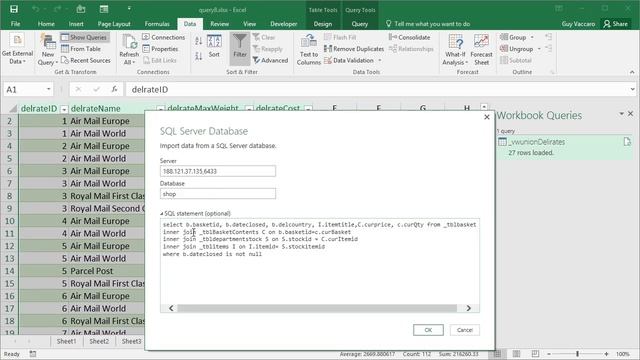Click Flash Fill
Image resolution: width=640 pixels, height=360 pixels.
(340, 37)
